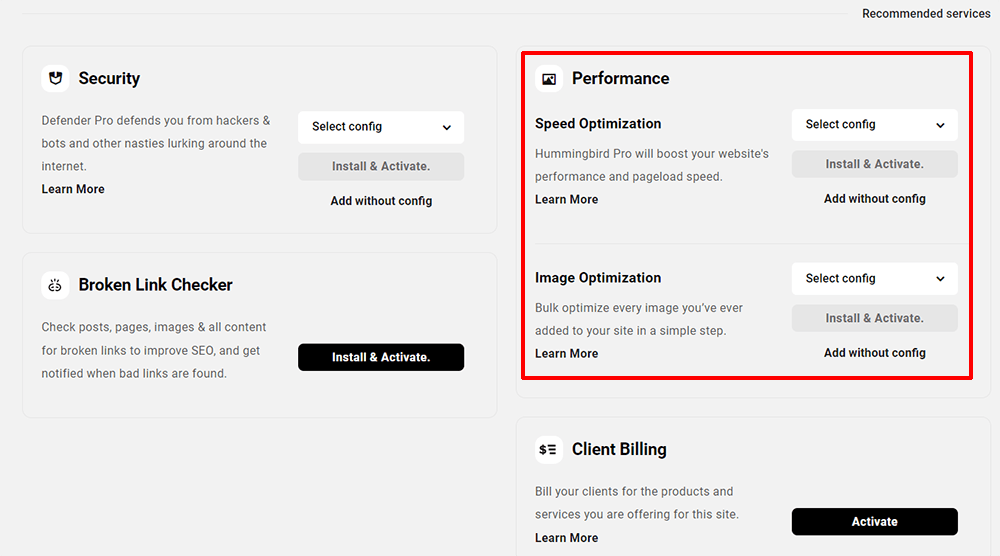Click the Bulk optimize every image description
Screen dimensions: 1000x556
639,319
